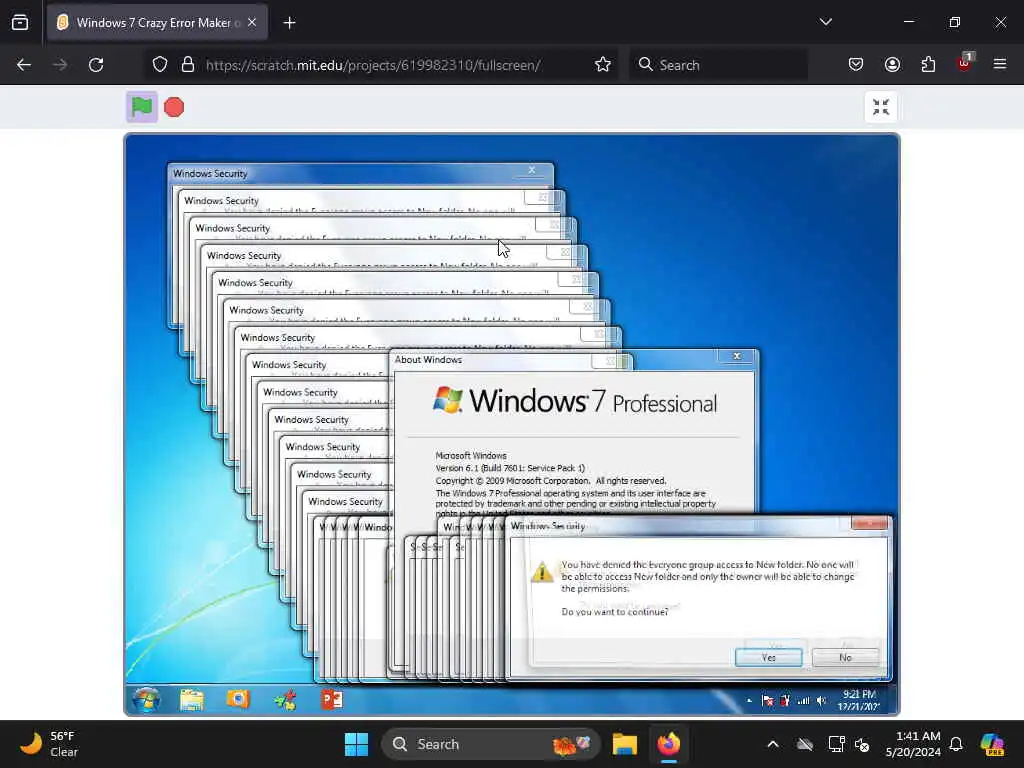The height and width of the screenshot is (768, 1024).
Task: Click the Windows 11 taskbar Search box
Action: tap(490, 744)
